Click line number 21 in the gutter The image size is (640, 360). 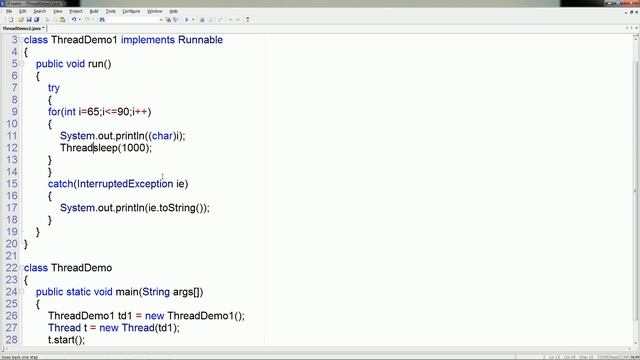(x=11, y=256)
